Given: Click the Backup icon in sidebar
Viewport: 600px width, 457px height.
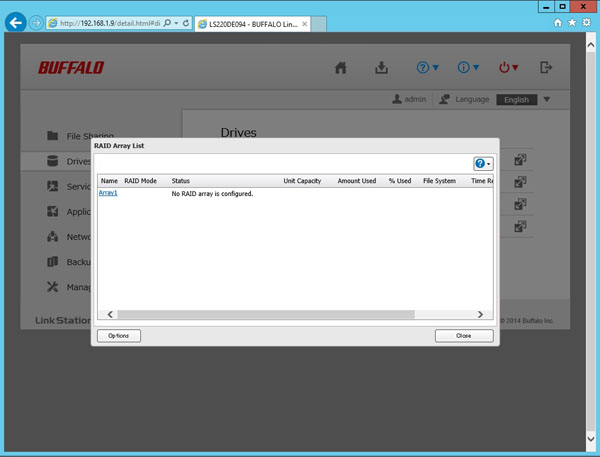Looking at the screenshot, I should click(x=54, y=262).
